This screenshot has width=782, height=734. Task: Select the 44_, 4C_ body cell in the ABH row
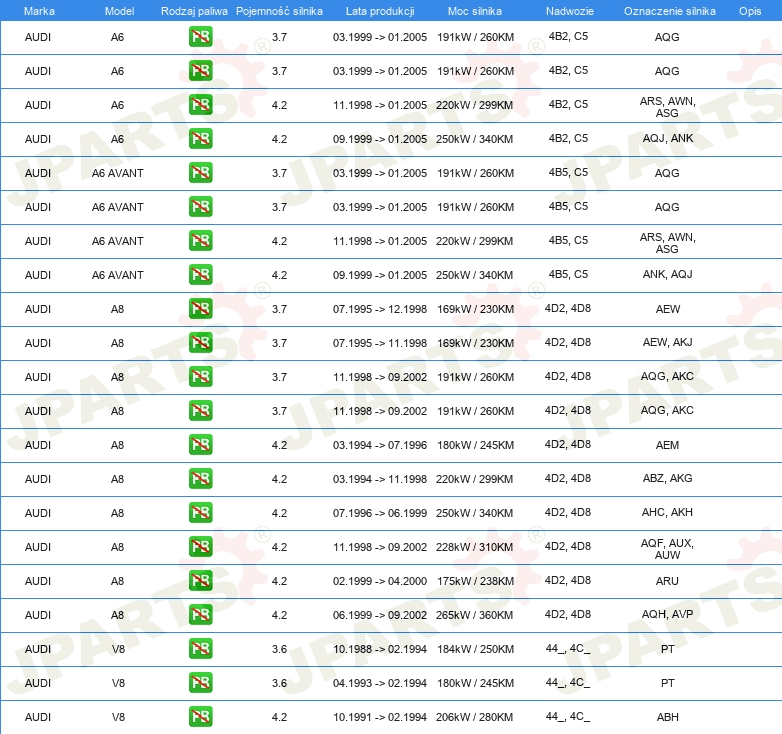[x=568, y=717]
